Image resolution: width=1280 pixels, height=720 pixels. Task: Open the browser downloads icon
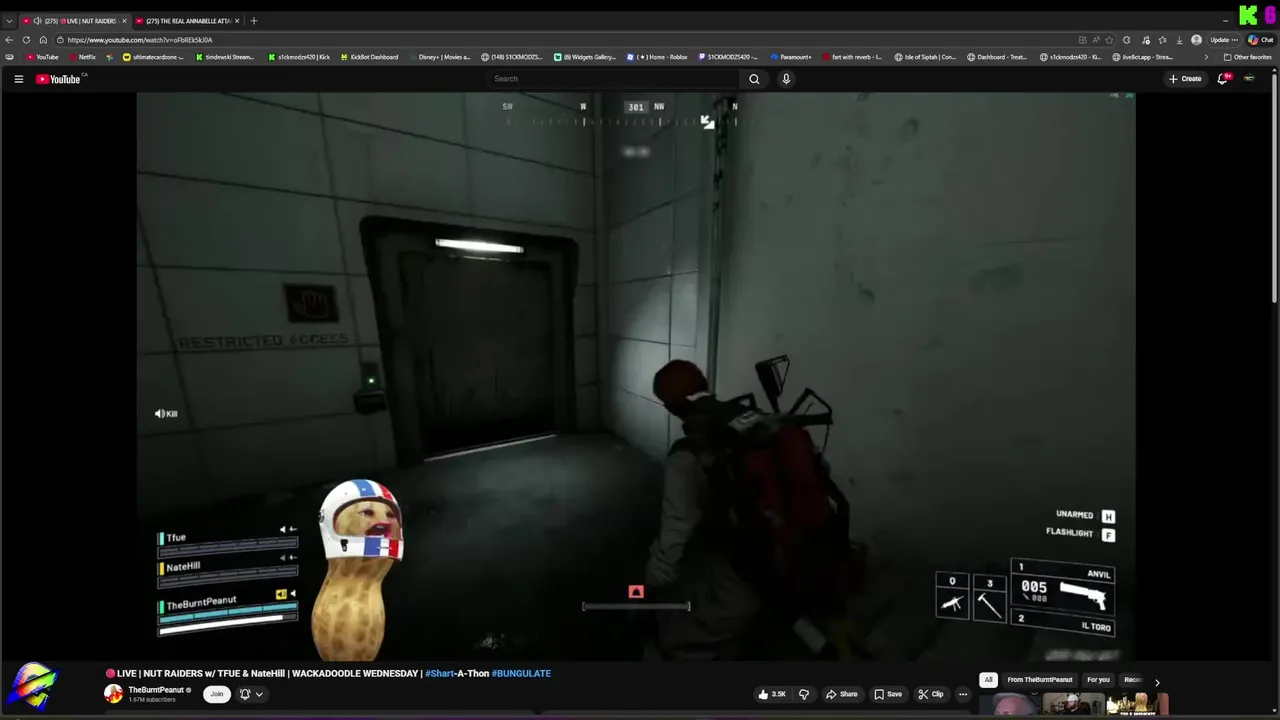click(x=1179, y=40)
